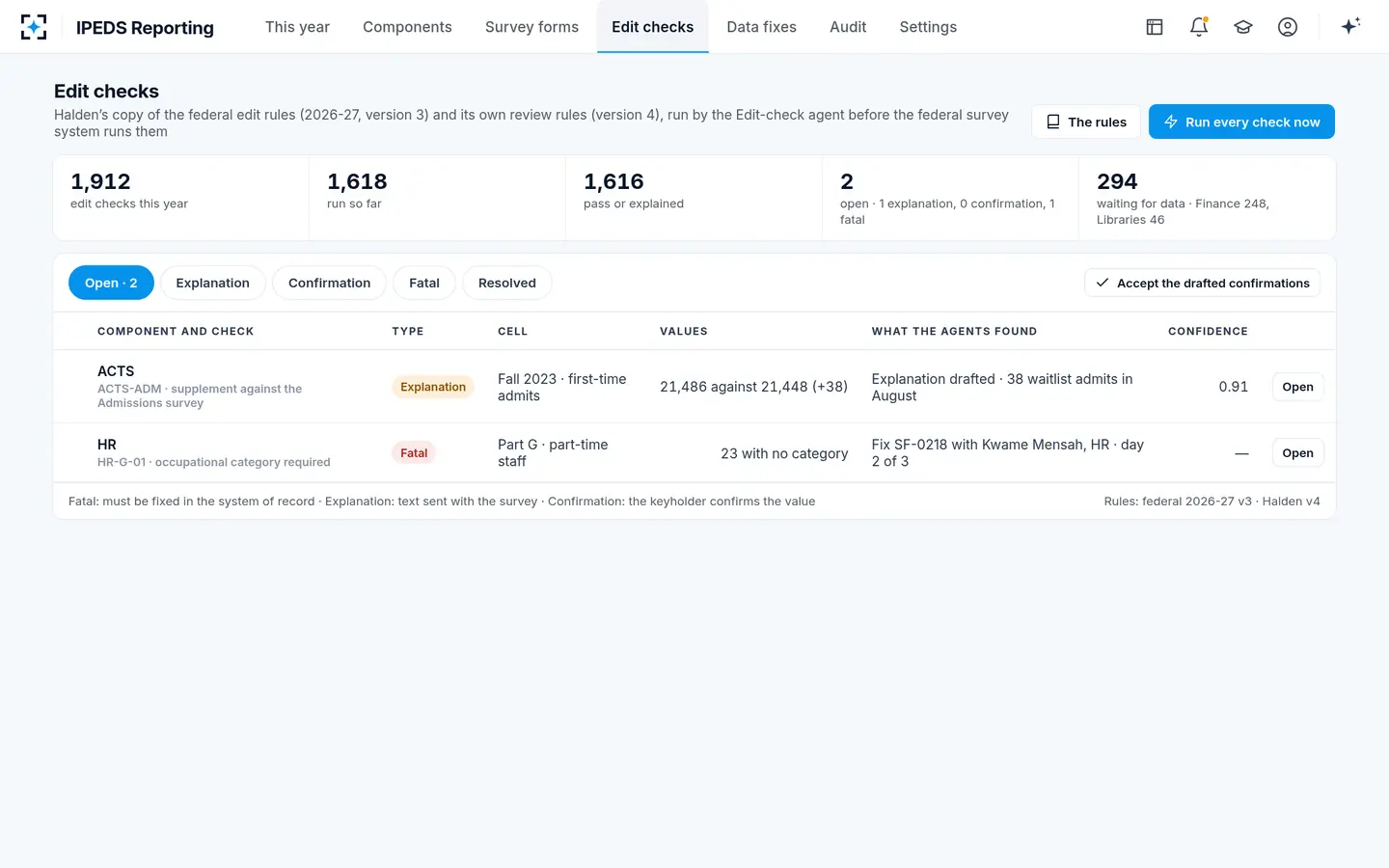Filter by Confirmation chip
This screenshot has width=1389, height=868.
[329, 283]
